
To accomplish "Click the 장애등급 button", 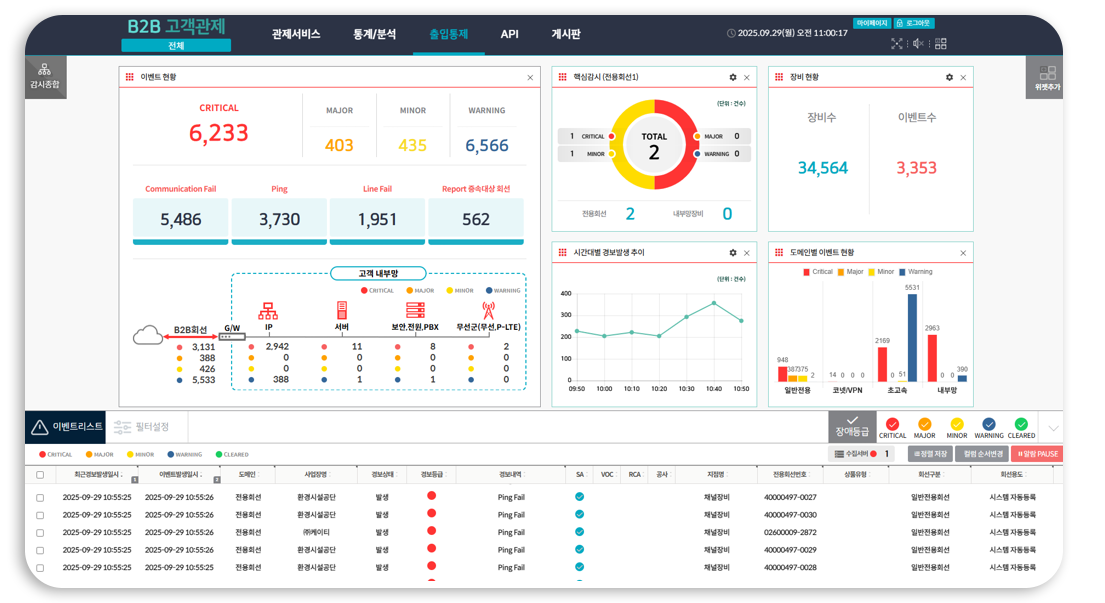I will point(852,426).
